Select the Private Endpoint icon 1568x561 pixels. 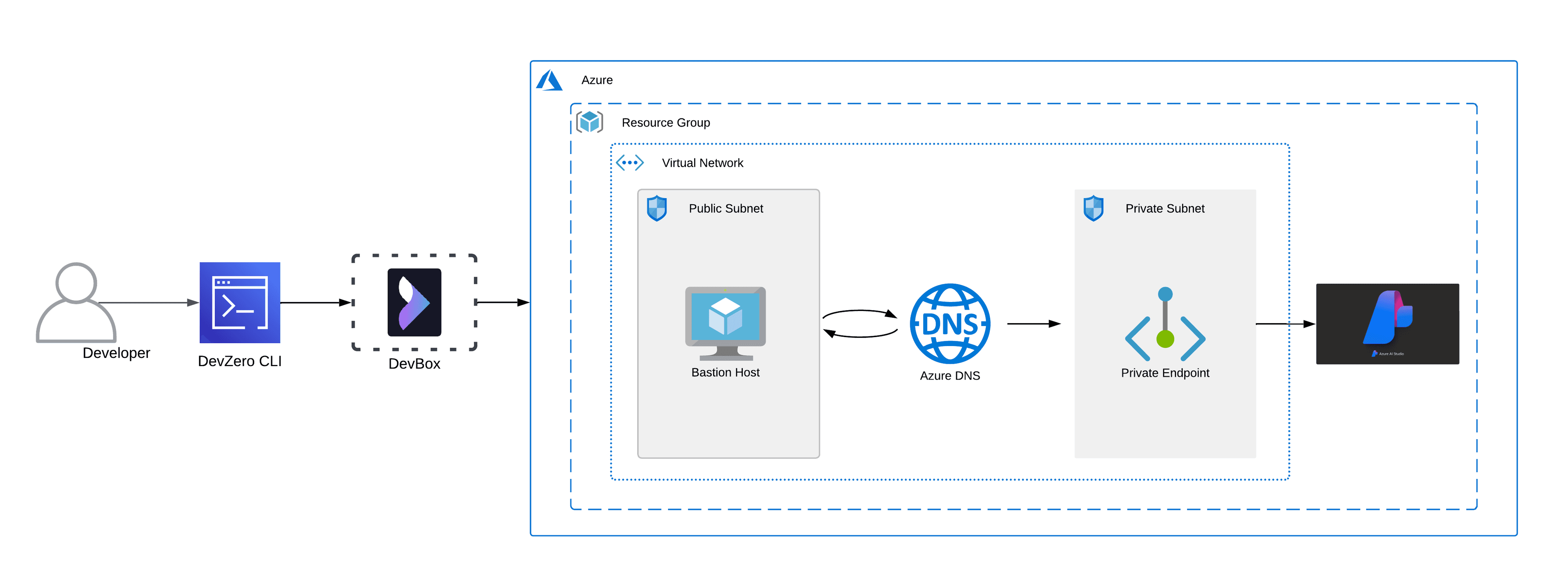pos(1165,324)
